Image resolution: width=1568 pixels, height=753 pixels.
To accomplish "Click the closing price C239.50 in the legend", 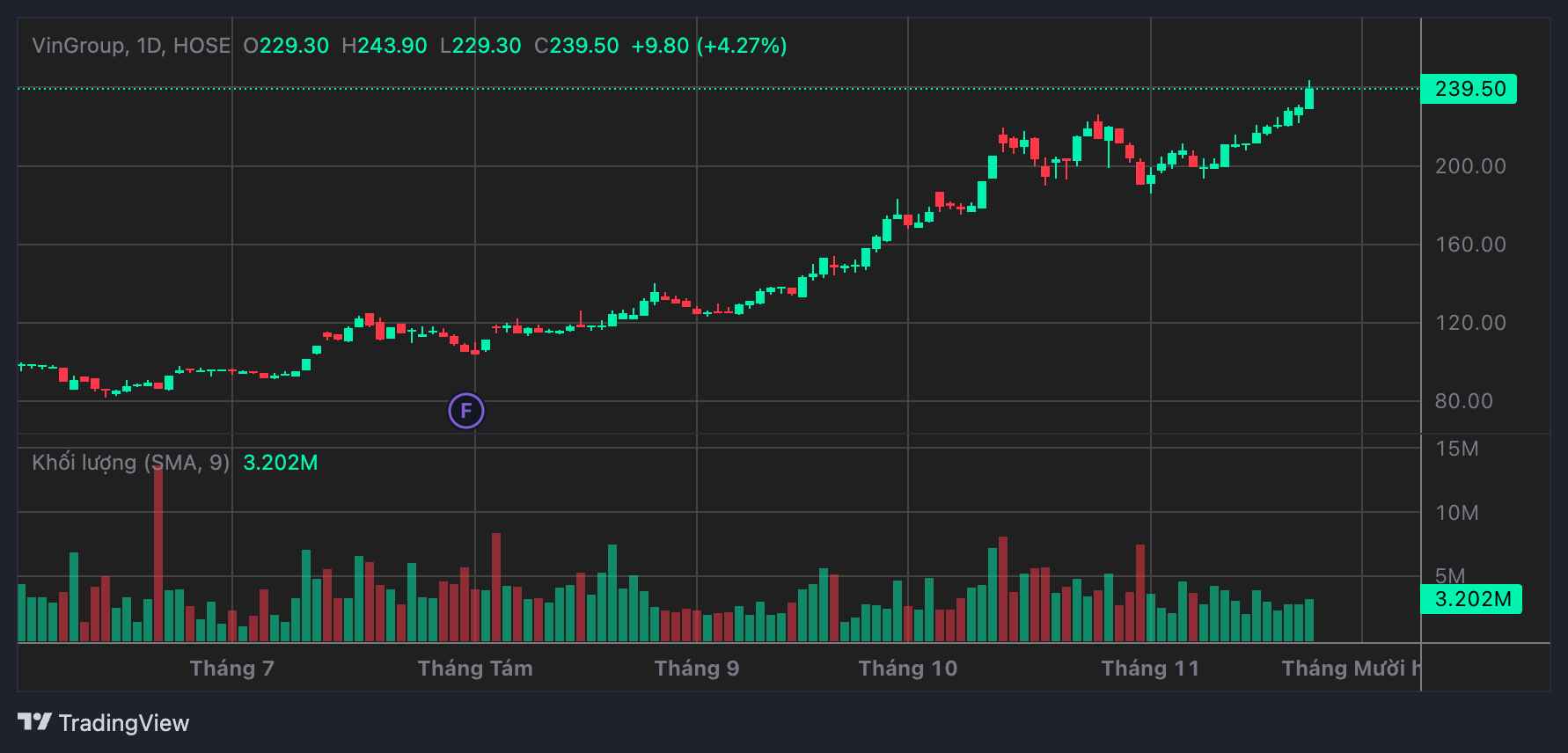I will (576, 46).
